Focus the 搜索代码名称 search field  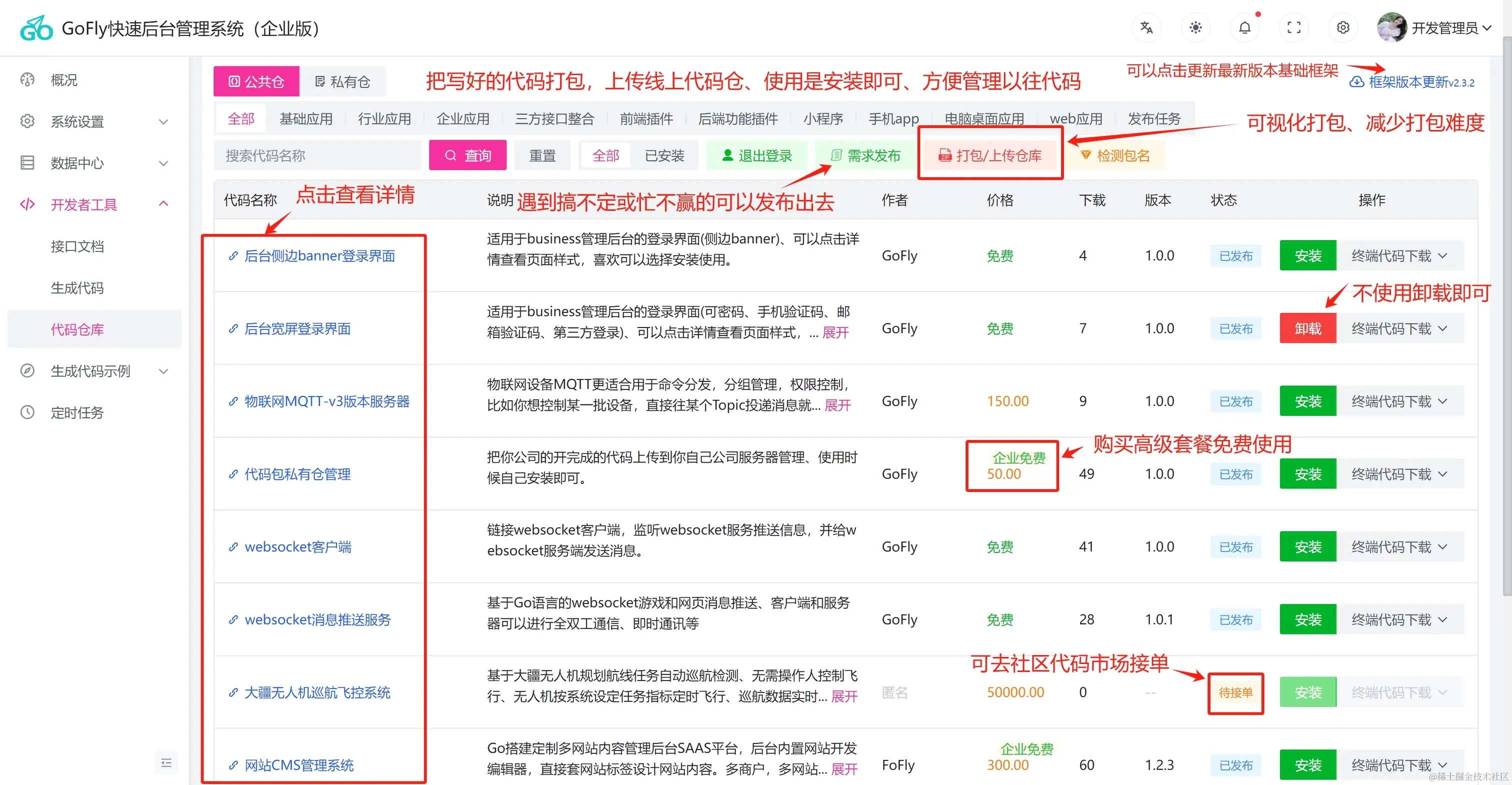[x=317, y=155]
